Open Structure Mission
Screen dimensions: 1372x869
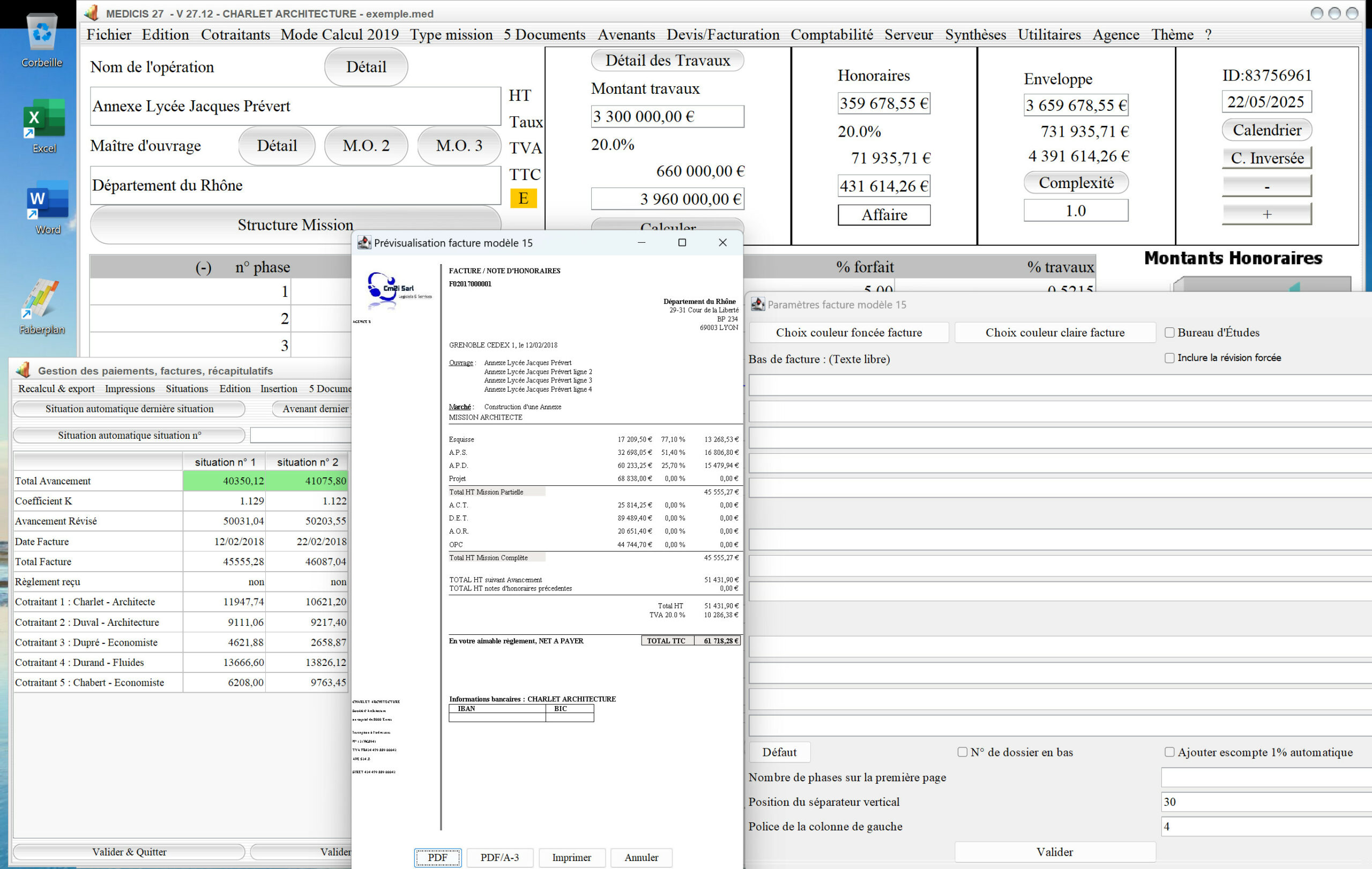(295, 225)
